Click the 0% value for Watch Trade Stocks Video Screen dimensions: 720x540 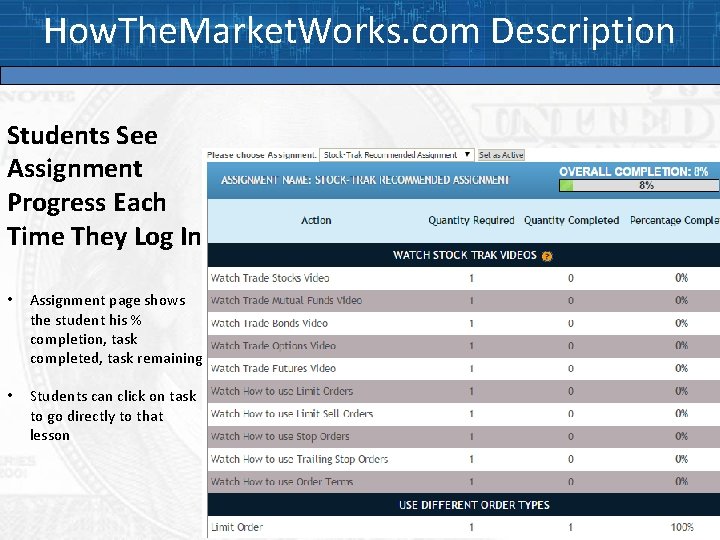[681, 278]
